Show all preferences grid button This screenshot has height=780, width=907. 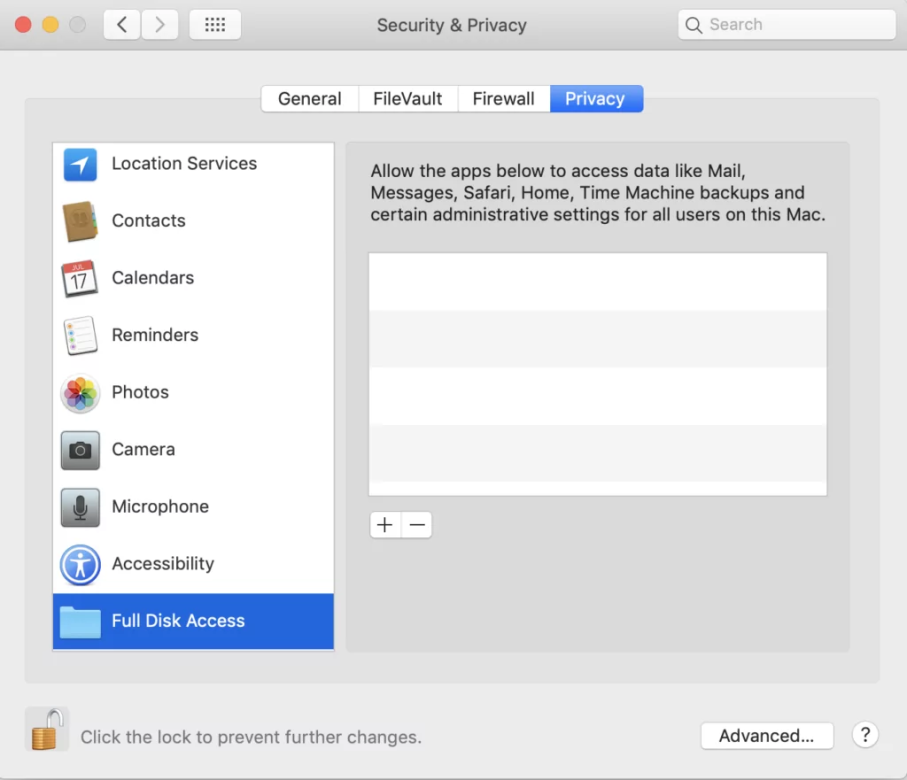(x=215, y=25)
